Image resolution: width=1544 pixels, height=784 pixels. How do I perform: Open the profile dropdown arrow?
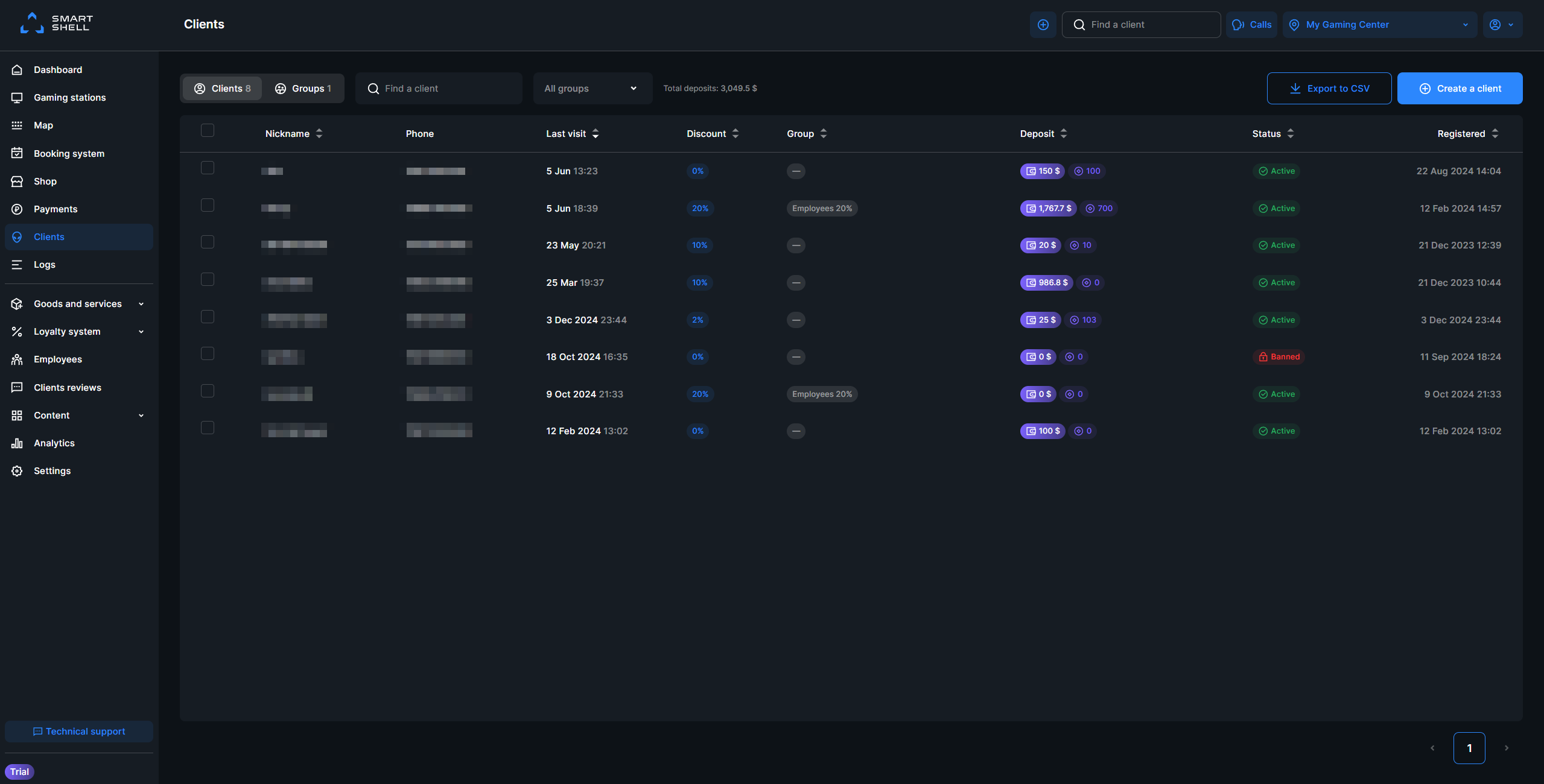[x=1511, y=25]
